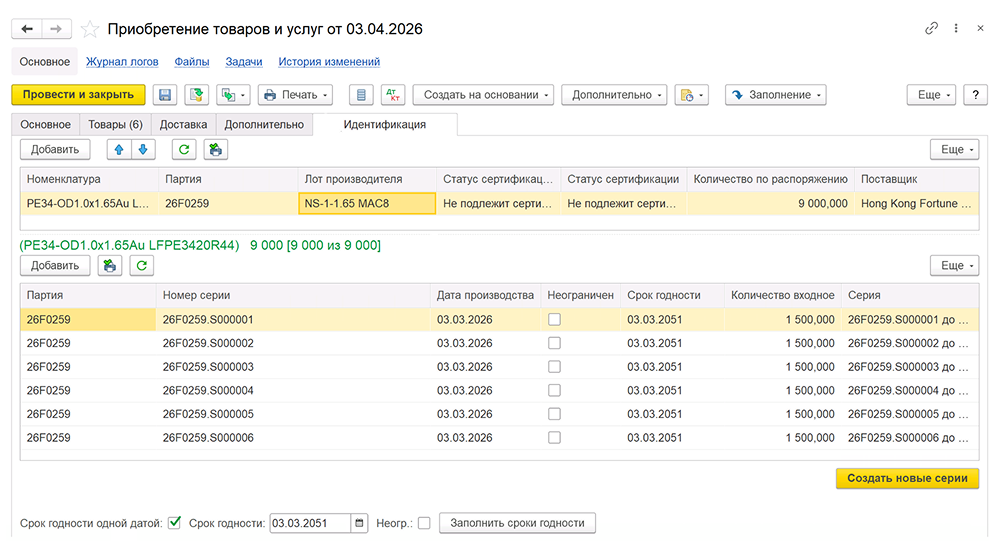
Task: Click Hong Kong Fortune supplier cell
Action: pos(916,204)
